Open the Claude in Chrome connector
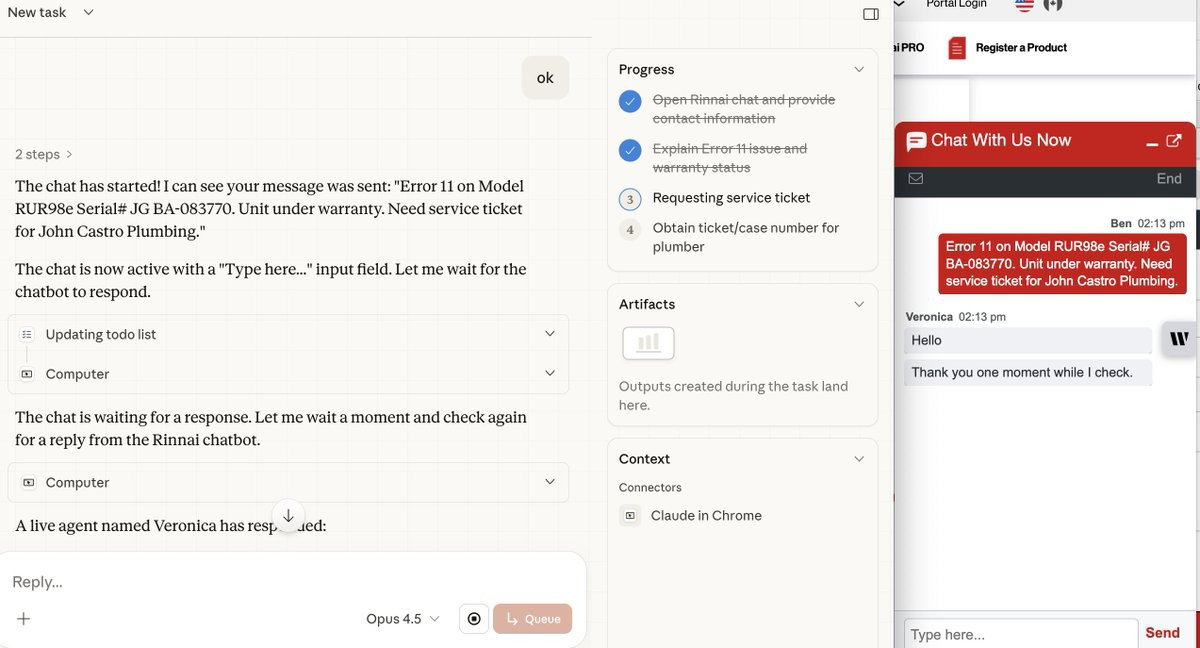 coord(706,516)
